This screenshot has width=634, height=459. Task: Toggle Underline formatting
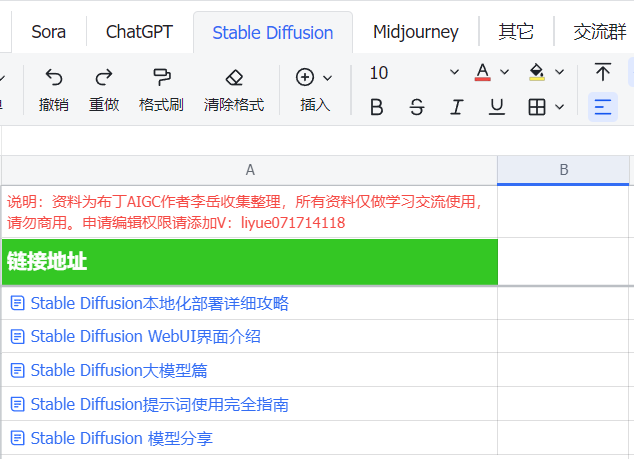coord(497,107)
